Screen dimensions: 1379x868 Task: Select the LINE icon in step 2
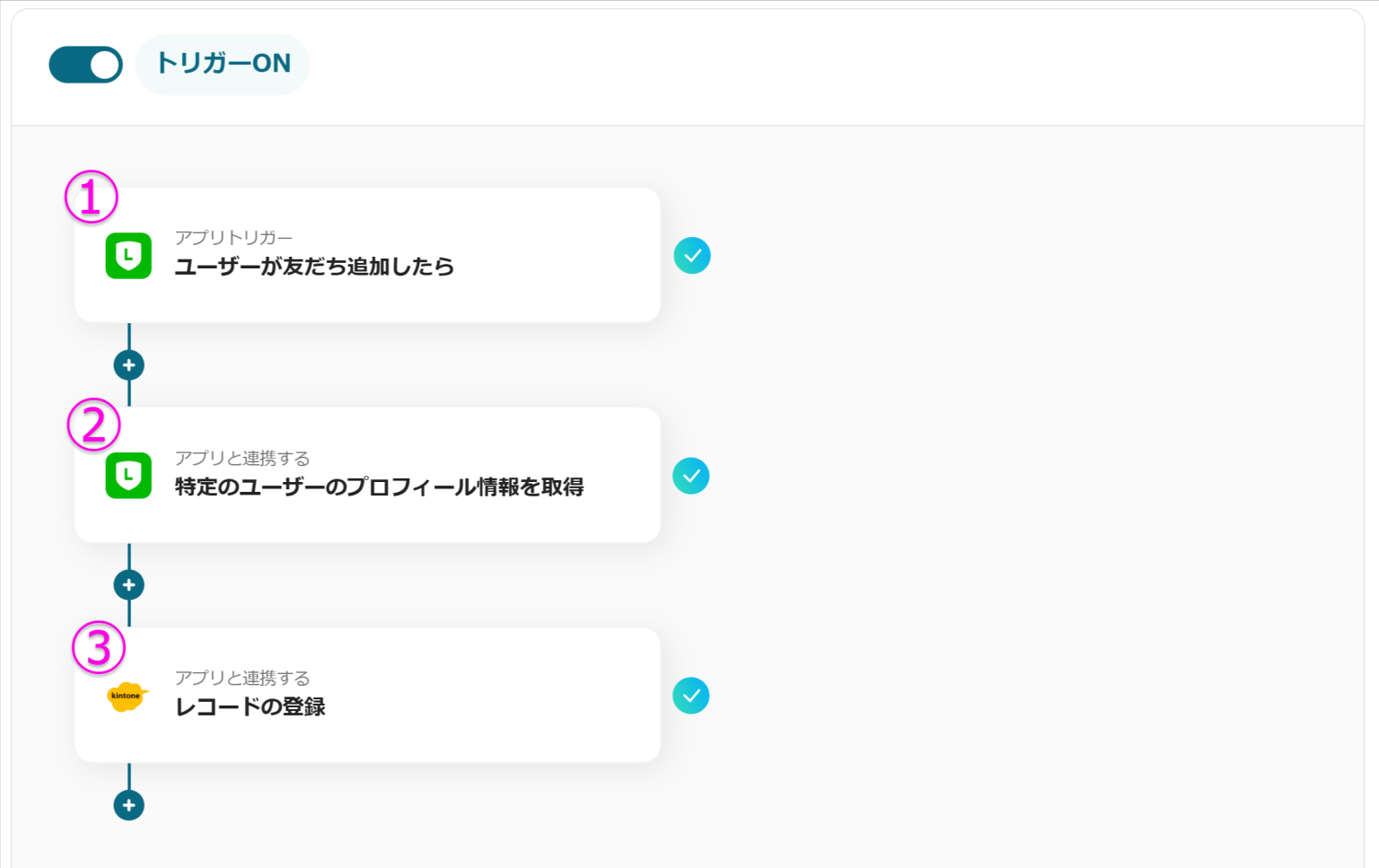(128, 475)
